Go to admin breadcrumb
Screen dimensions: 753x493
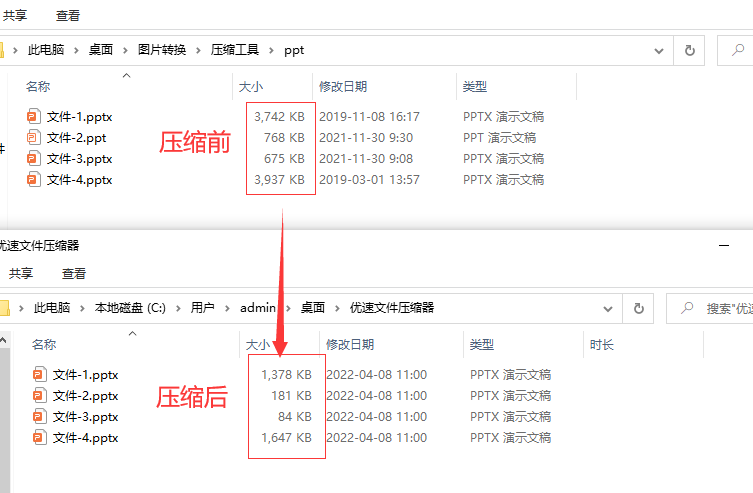click(x=258, y=308)
